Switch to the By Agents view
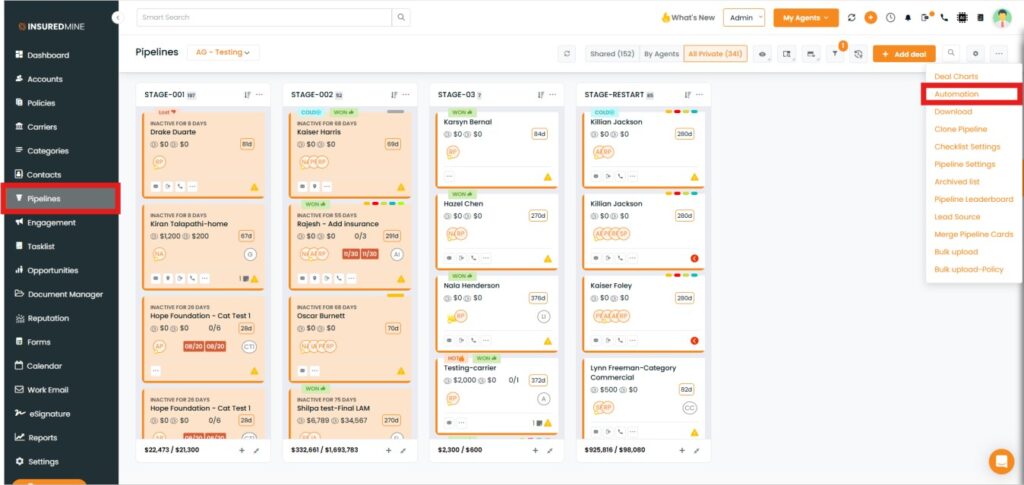 click(661, 54)
